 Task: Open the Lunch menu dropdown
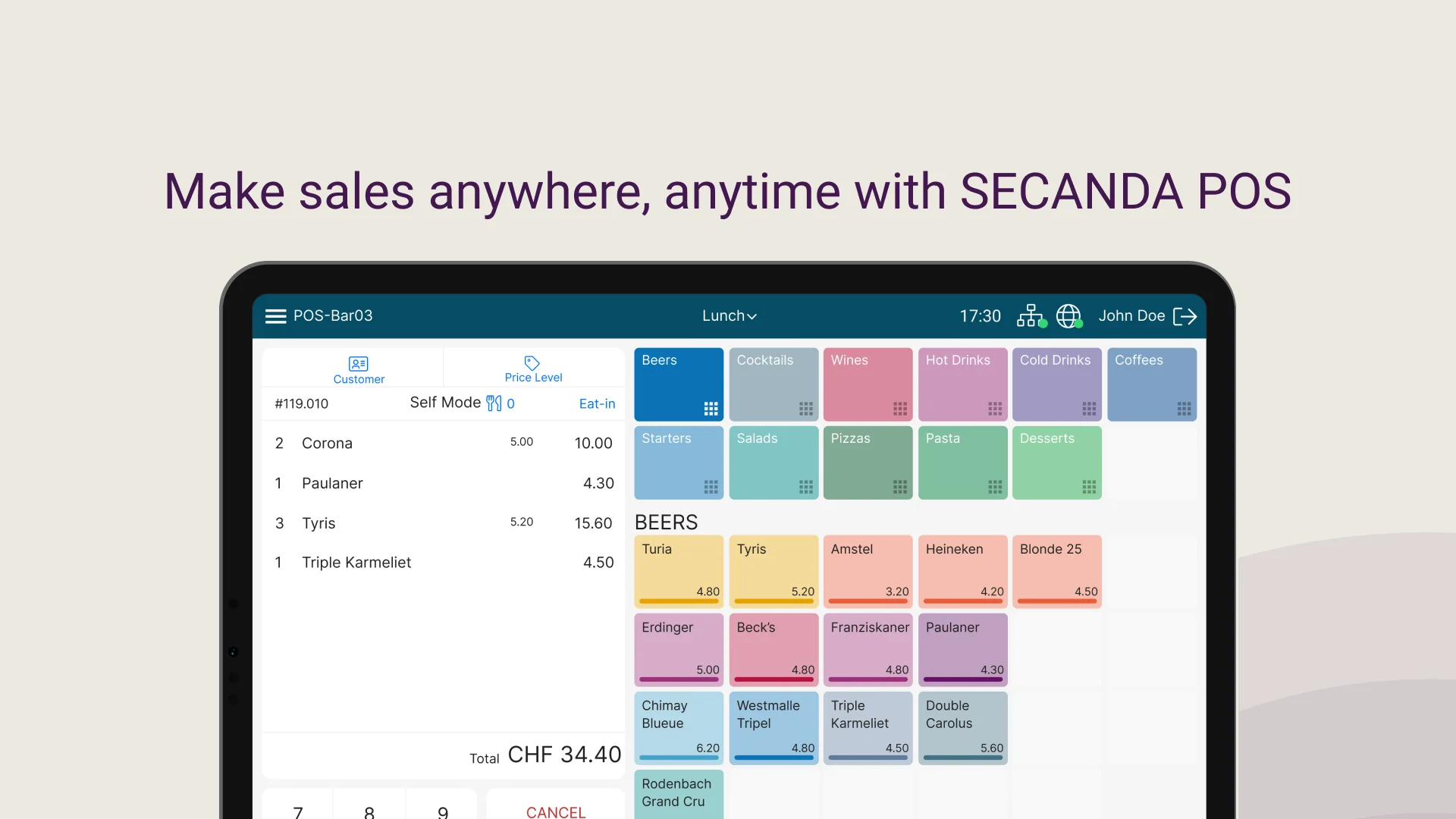[x=729, y=316]
